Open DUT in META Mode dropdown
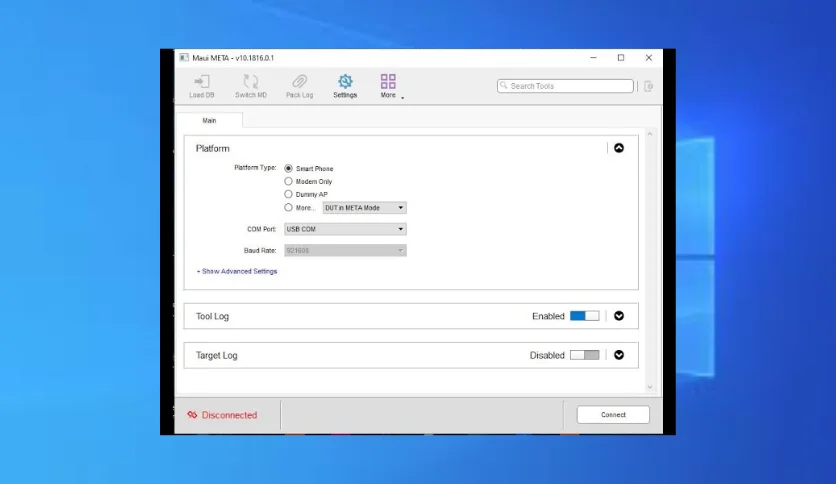The width and height of the screenshot is (836, 484). coord(365,208)
